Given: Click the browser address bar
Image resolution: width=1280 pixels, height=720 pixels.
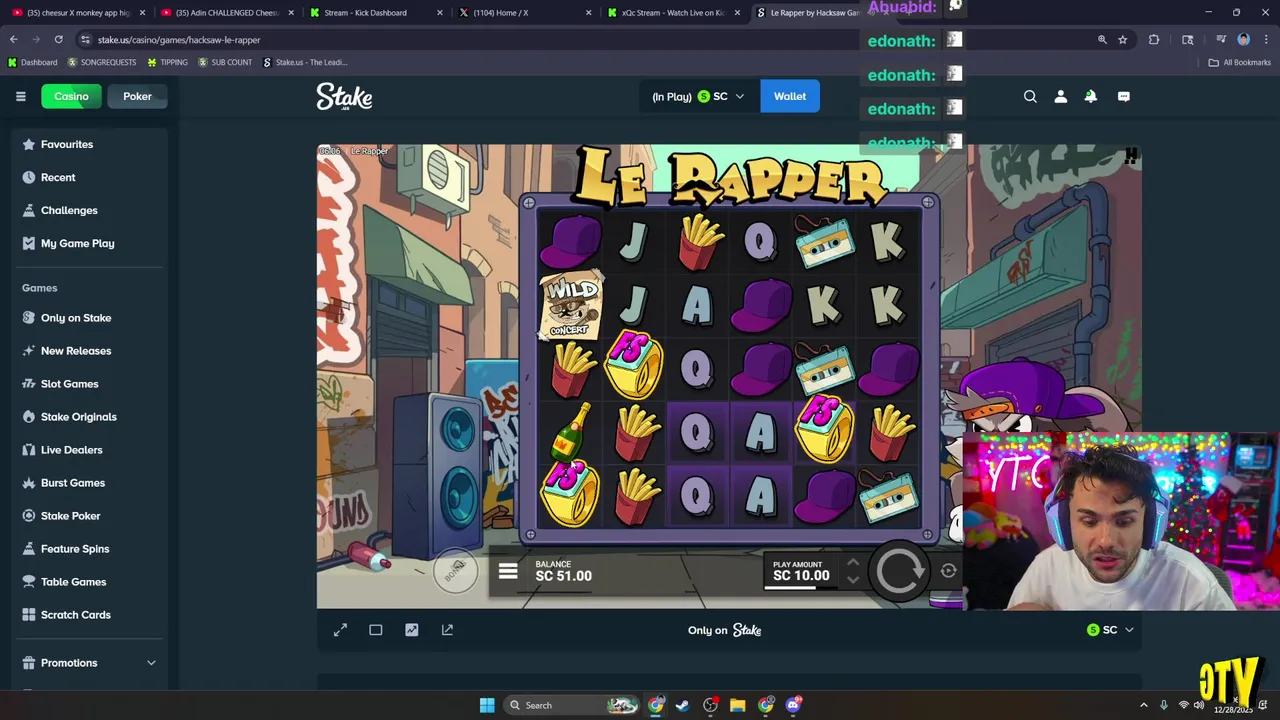Looking at the screenshot, I should (x=580, y=40).
